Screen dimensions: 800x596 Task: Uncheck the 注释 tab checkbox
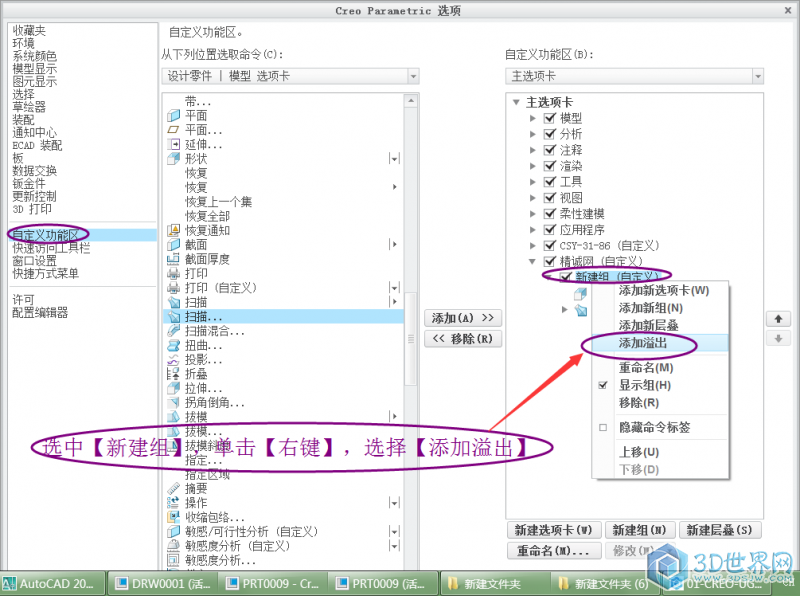pyautogui.click(x=549, y=150)
